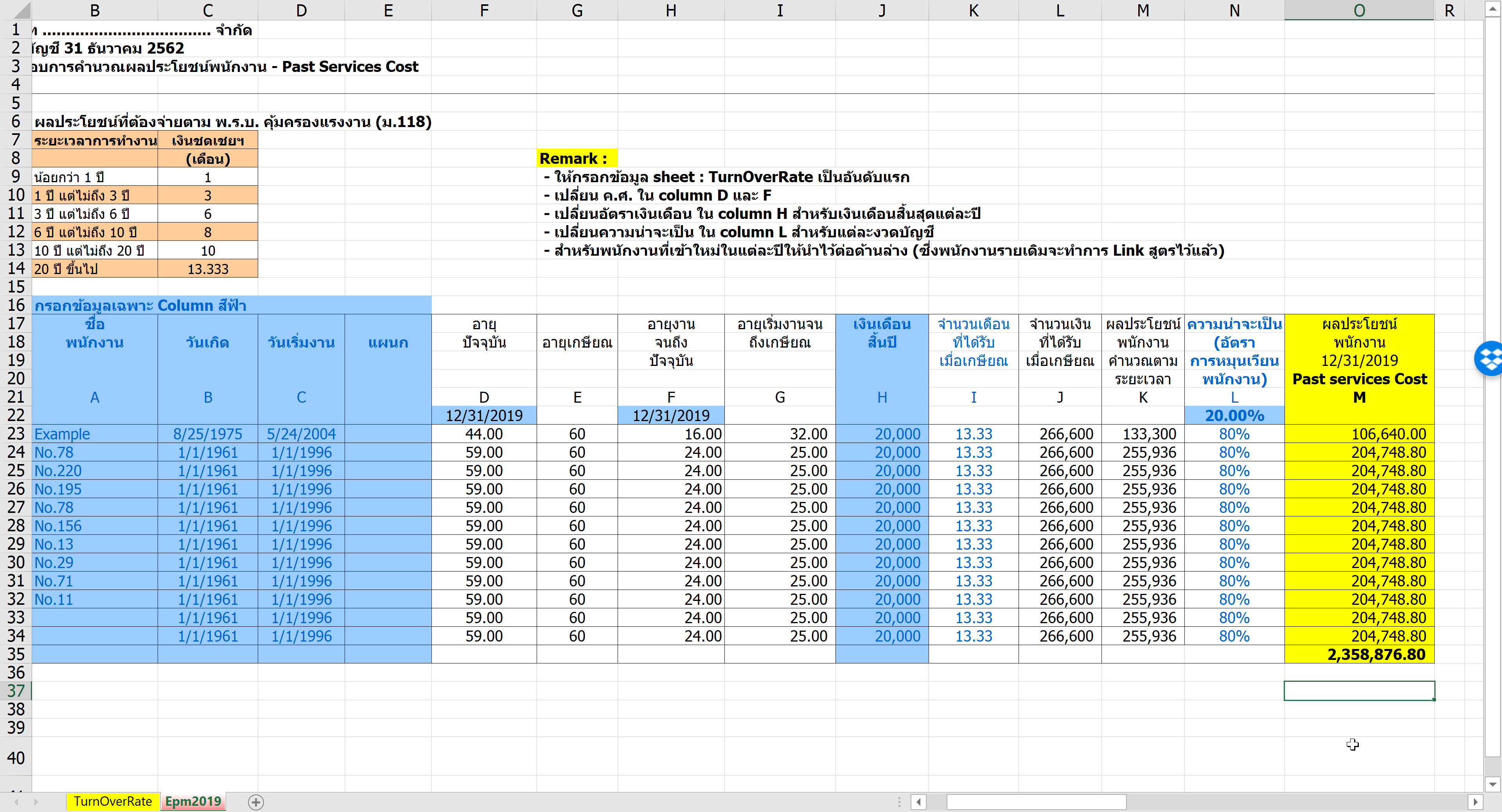Click employee No.13 cell

click(94, 544)
